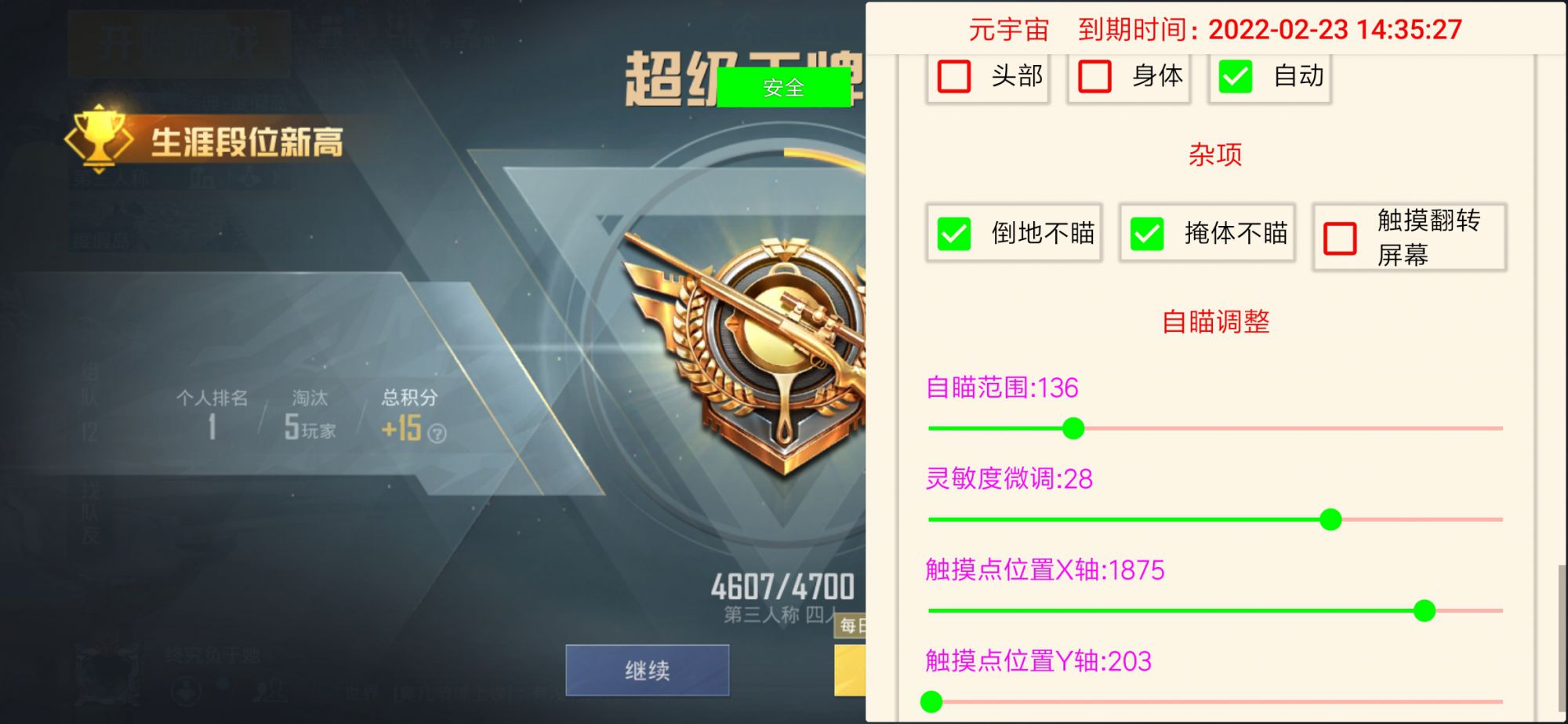Click the 继续 button

(x=648, y=671)
